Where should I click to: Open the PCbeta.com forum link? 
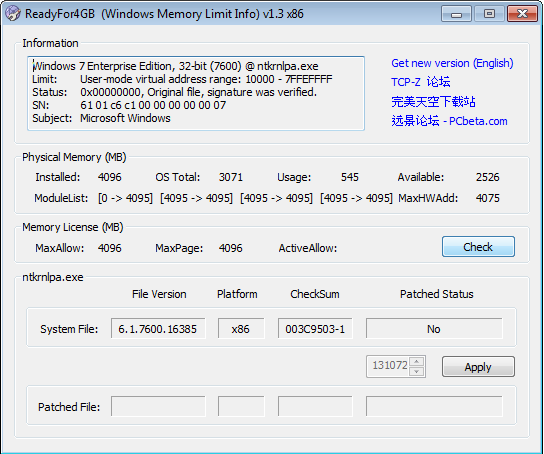click(x=449, y=121)
